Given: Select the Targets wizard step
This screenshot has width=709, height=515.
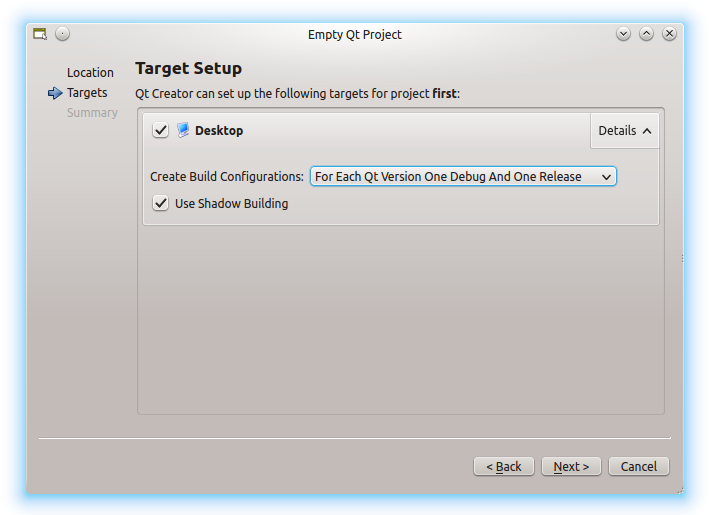Looking at the screenshot, I should pyautogui.click(x=87, y=93).
